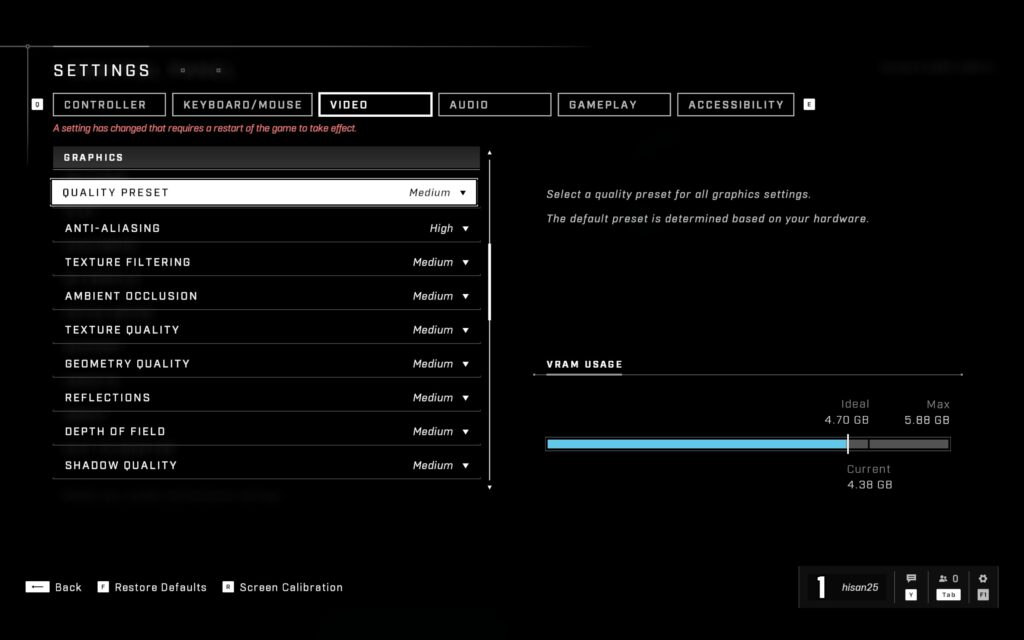Open the Quality Preset dropdown
The image size is (1024, 640).
[x=264, y=192]
